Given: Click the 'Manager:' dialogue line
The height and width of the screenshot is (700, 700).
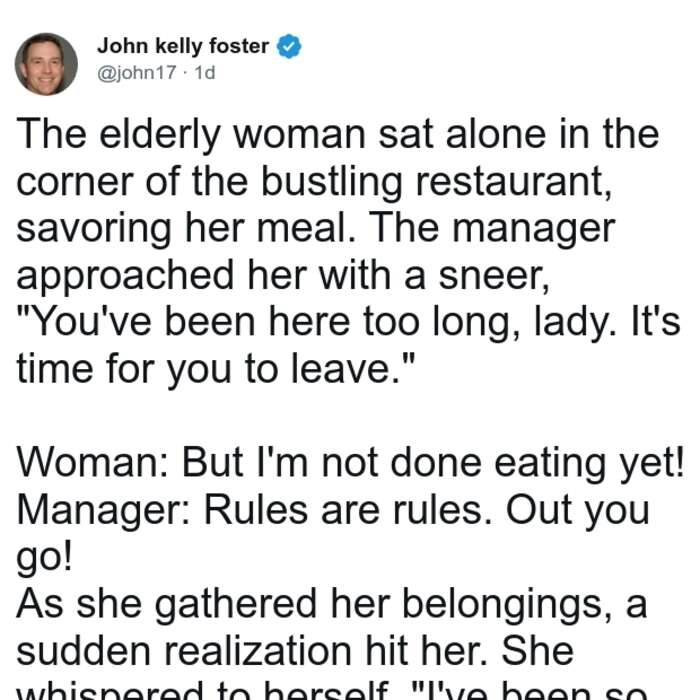Looking at the screenshot, I should 333,510.
